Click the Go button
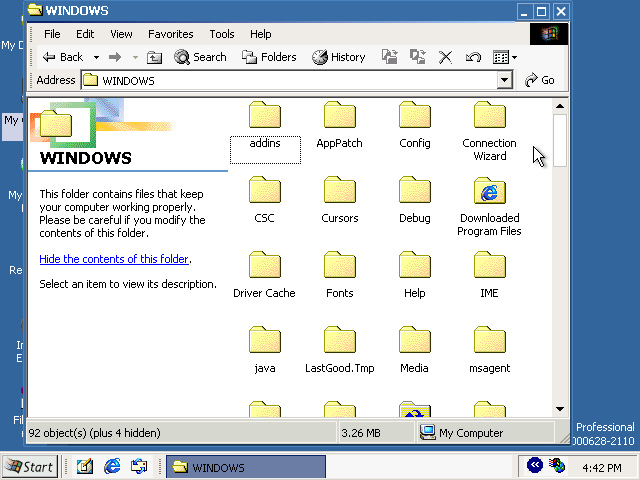 [x=540, y=80]
